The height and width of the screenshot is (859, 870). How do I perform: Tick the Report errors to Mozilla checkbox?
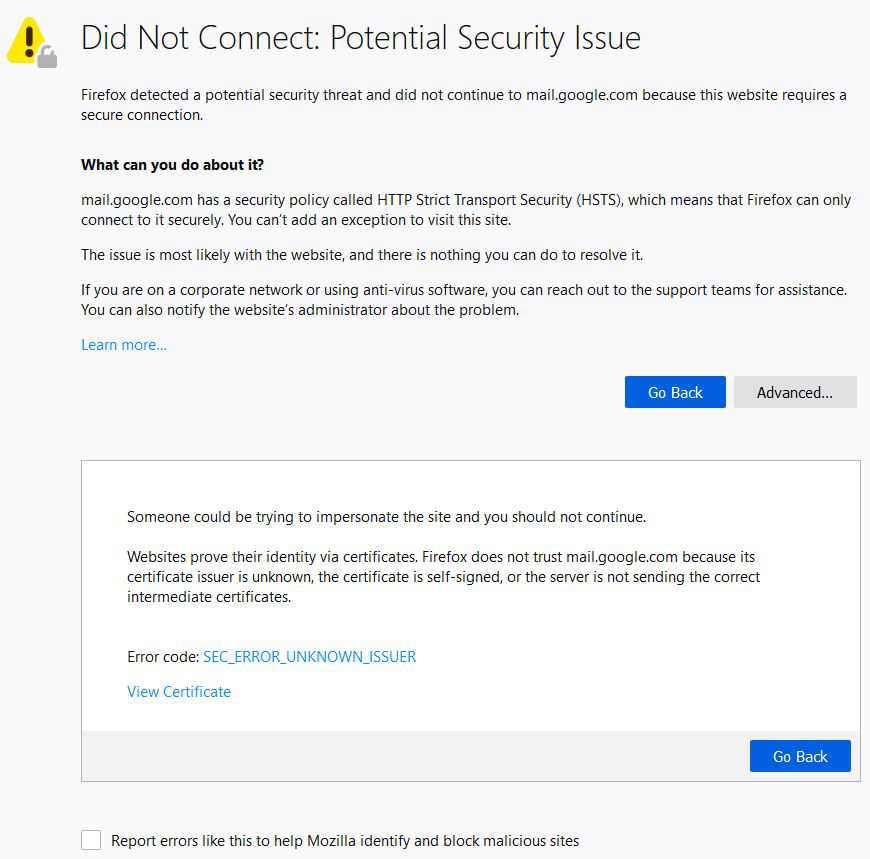point(91,840)
